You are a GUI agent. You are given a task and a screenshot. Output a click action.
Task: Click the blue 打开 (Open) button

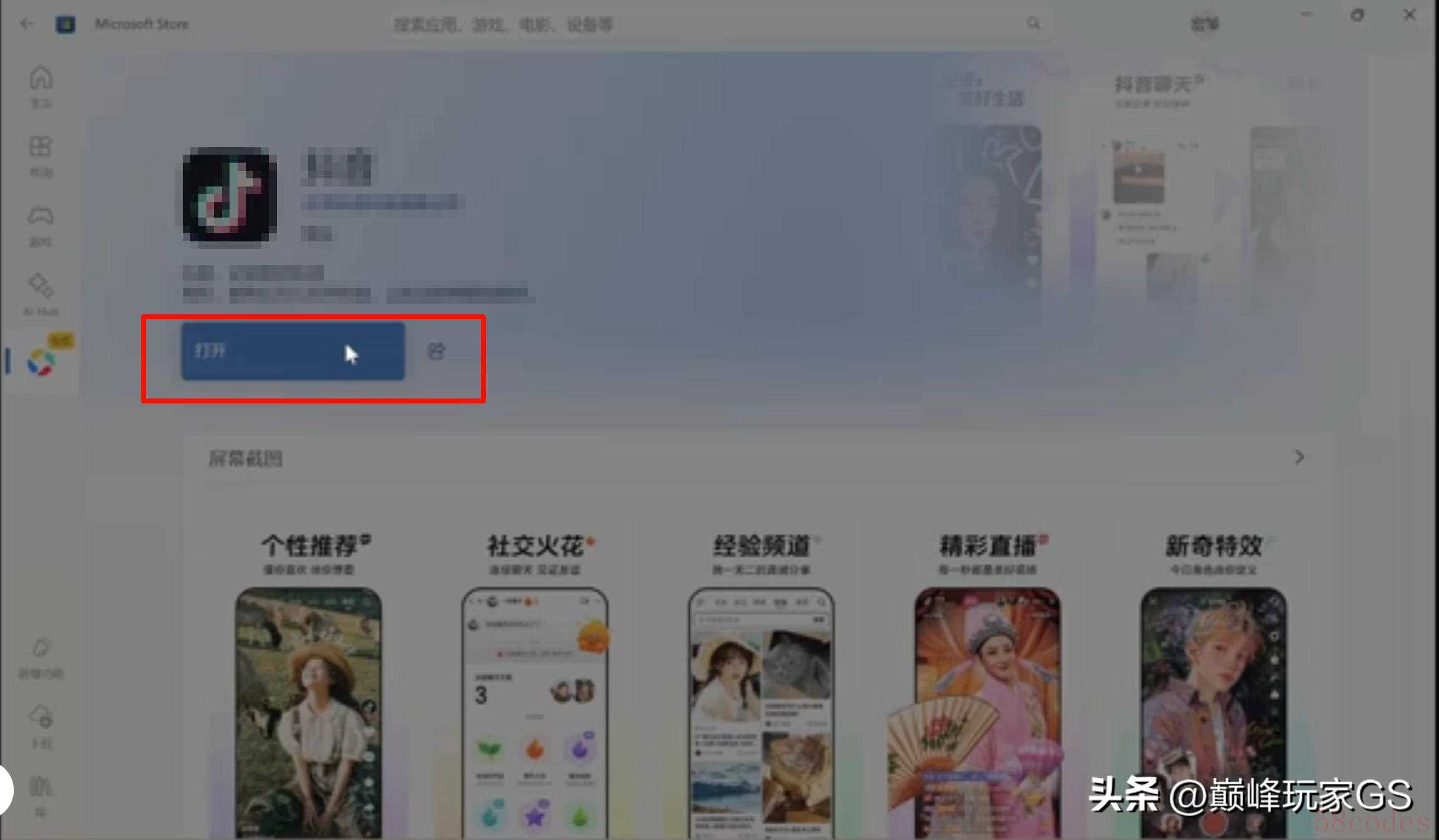(293, 351)
